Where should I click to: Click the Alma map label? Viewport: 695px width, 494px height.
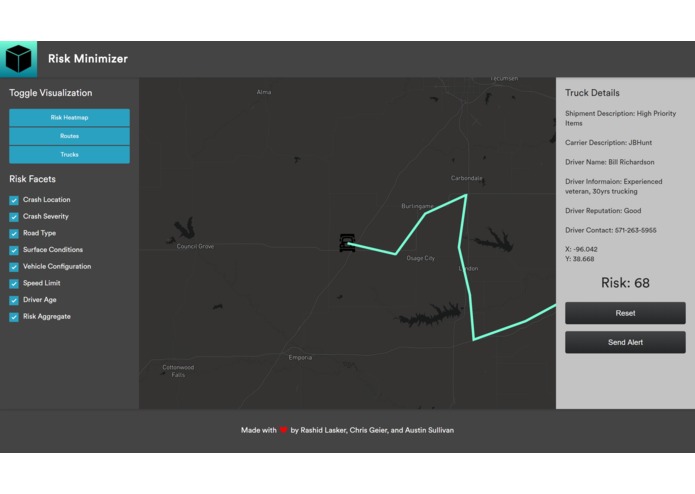[264, 92]
